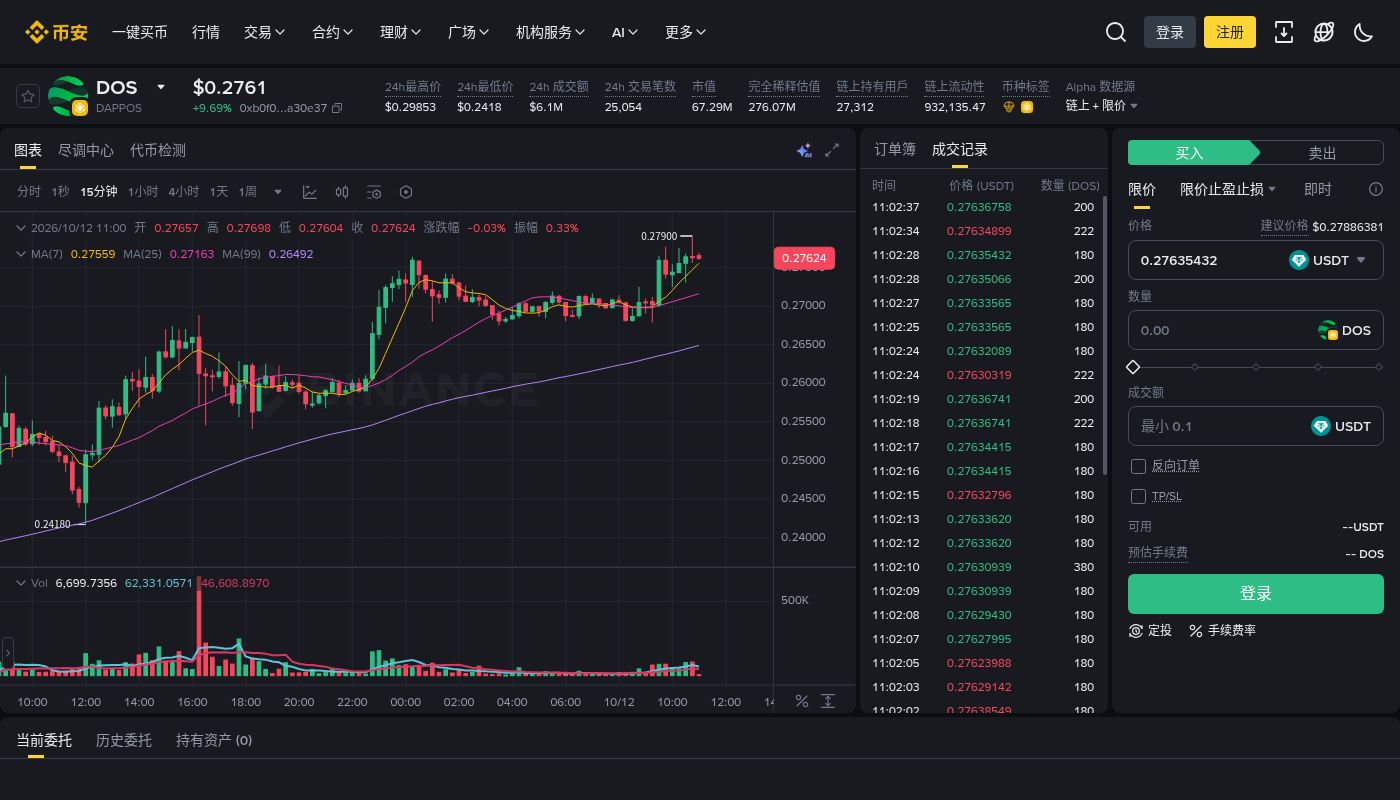Click the trade records list scrollbar
The width and height of the screenshot is (1400, 800).
pyautogui.click(x=1104, y=335)
